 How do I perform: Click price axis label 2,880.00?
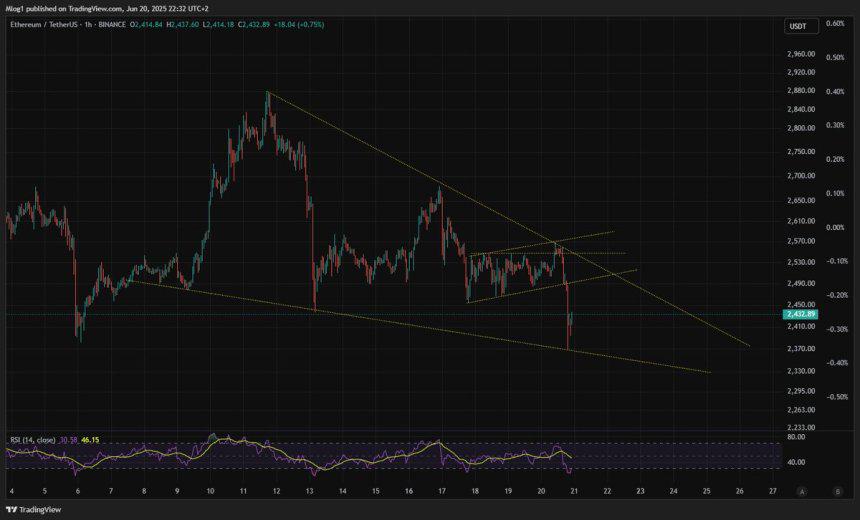800,91
